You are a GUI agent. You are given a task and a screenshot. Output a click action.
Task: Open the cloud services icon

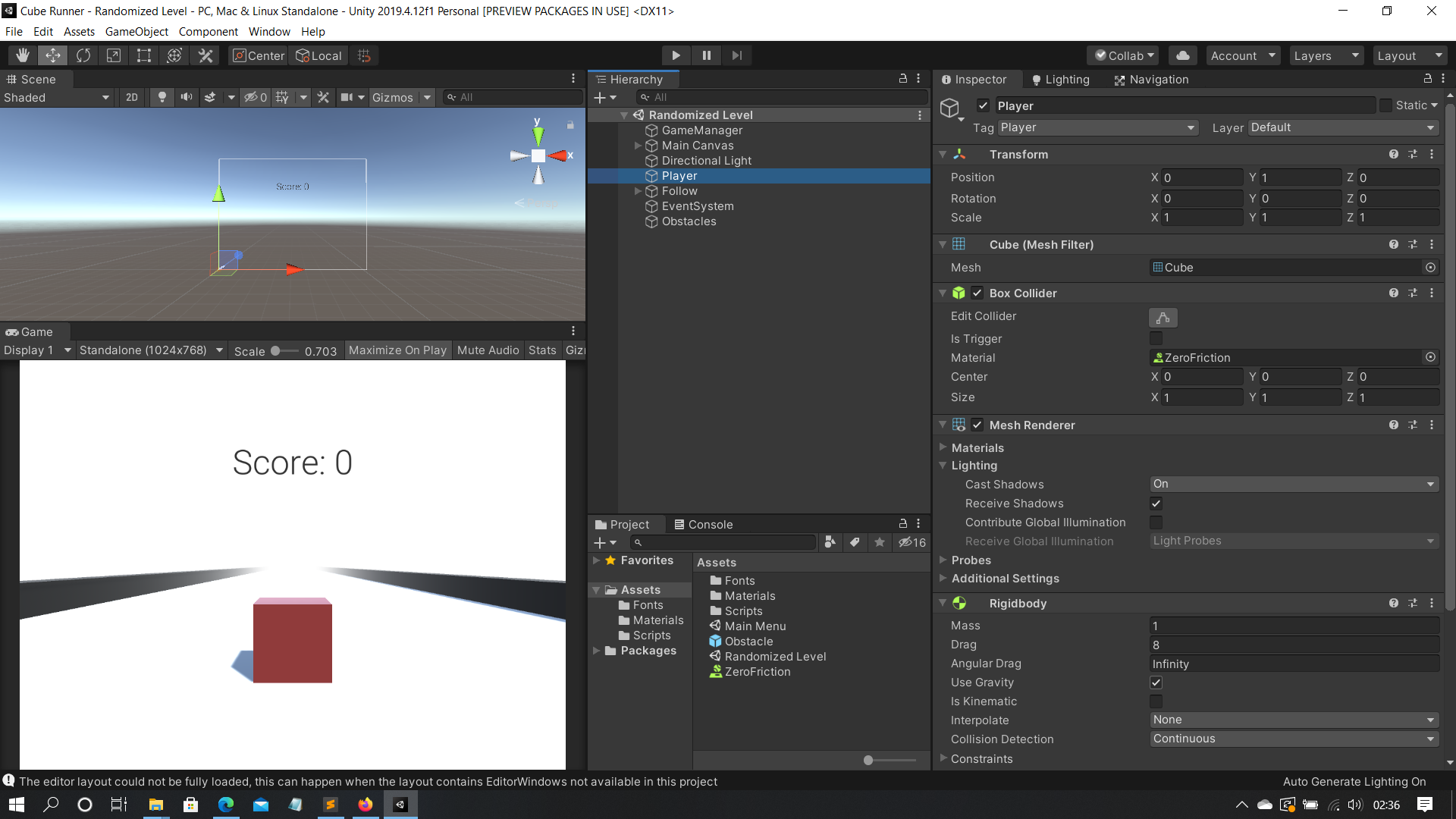(x=1182, y=55)
